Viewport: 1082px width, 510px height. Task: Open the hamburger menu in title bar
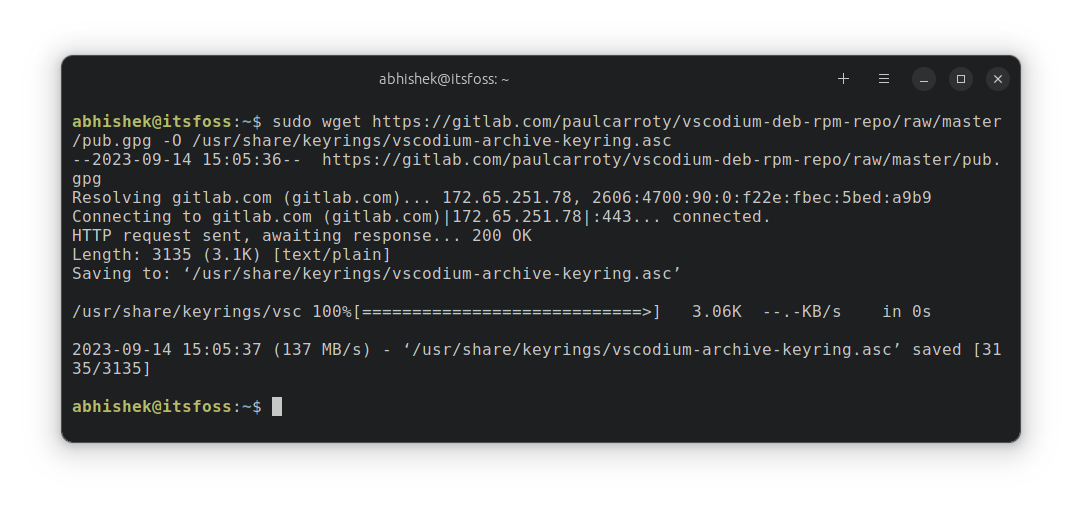point(883,79)
